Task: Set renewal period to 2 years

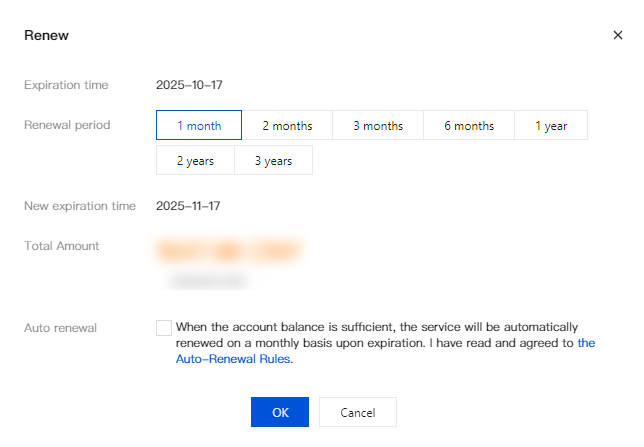Action: click(x=195, y=160)
